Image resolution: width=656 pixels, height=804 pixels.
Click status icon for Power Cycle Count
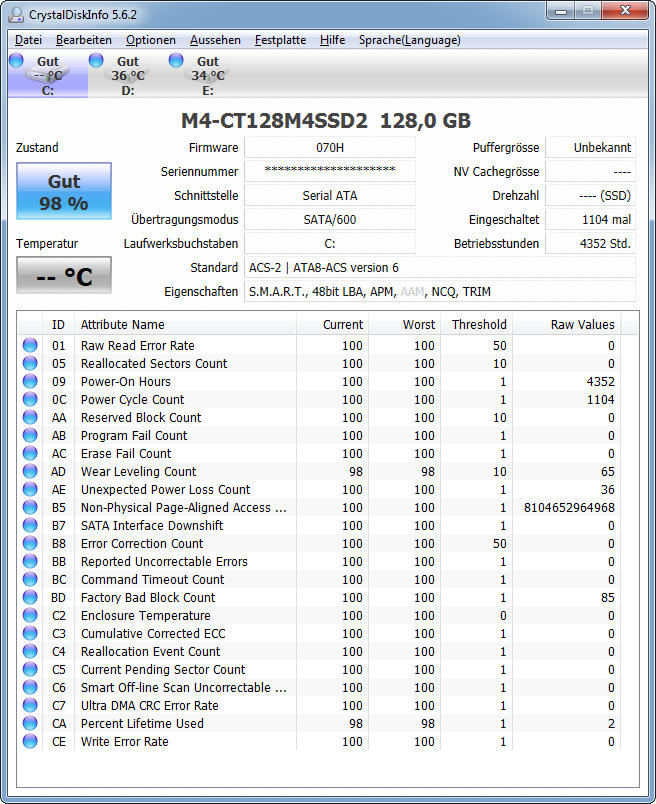[x=30, y=399]
